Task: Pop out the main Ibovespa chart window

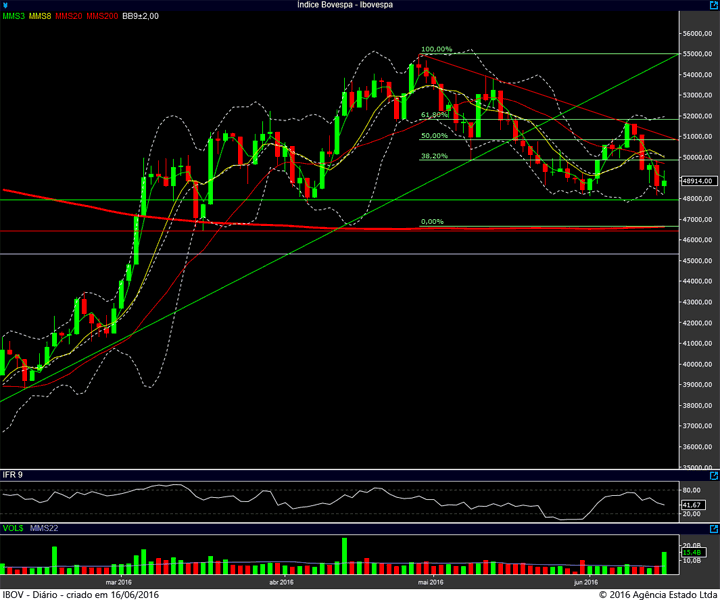Action: [x=714, y=5]
